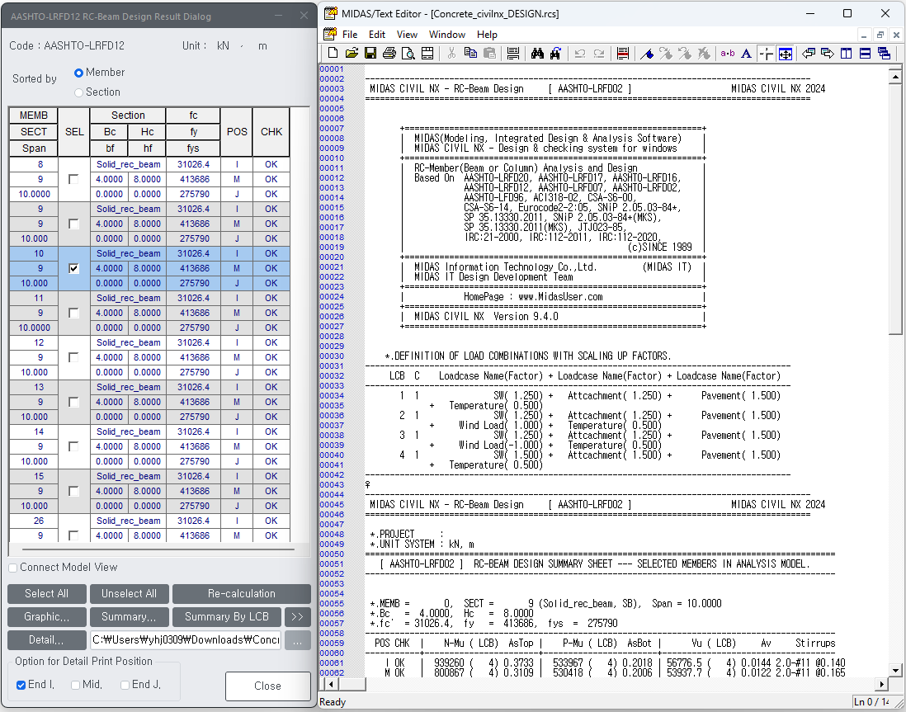Viewport: 906px width, 712px height.
Task: Tile windows vertically from the toolbar
Action: pos(846,54)
